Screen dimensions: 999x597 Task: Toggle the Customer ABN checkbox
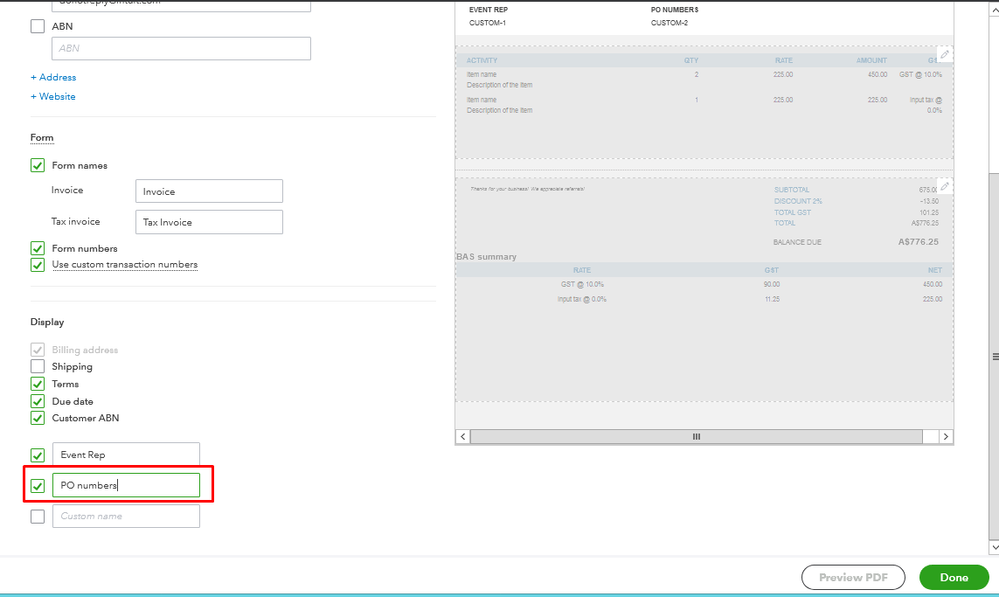point(38,418)
